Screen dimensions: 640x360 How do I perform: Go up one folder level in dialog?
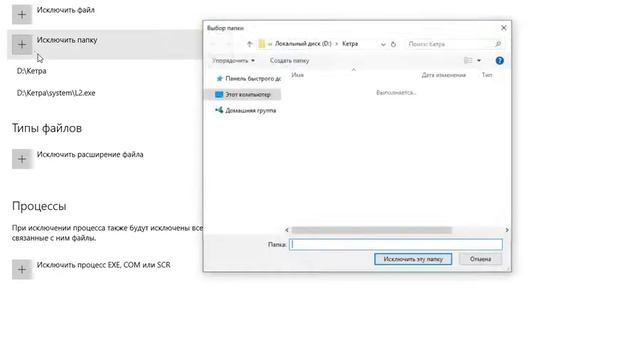pos(249,44)
